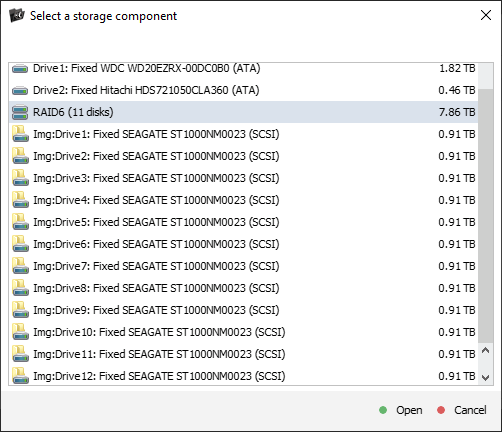Select the Img:Drive4 disk image icon
The width and height of the screenshot is (502, 432).
(x=20, y=200)
